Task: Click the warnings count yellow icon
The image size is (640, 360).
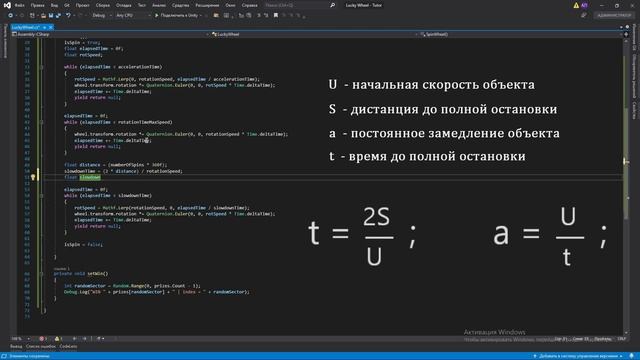Action: [58, 339]
